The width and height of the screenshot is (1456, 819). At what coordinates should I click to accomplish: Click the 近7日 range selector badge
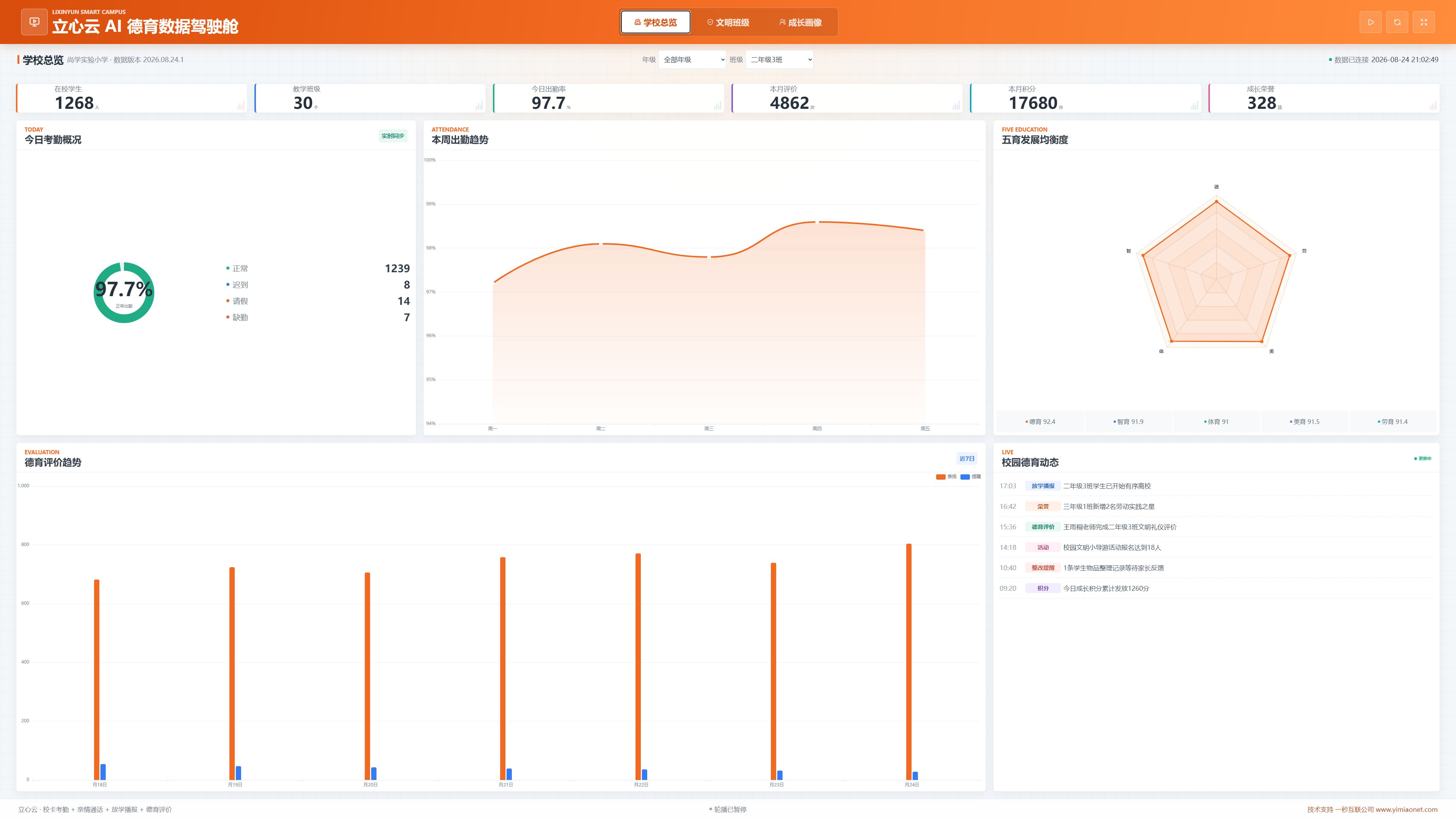[x=966, y=458]
